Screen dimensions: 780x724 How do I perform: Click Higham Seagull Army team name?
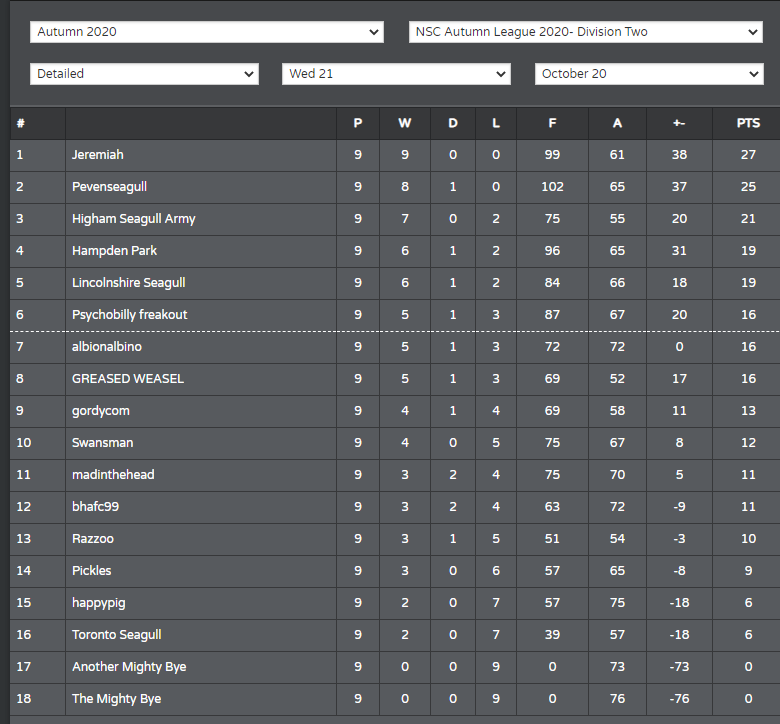(x=134, y=219)
